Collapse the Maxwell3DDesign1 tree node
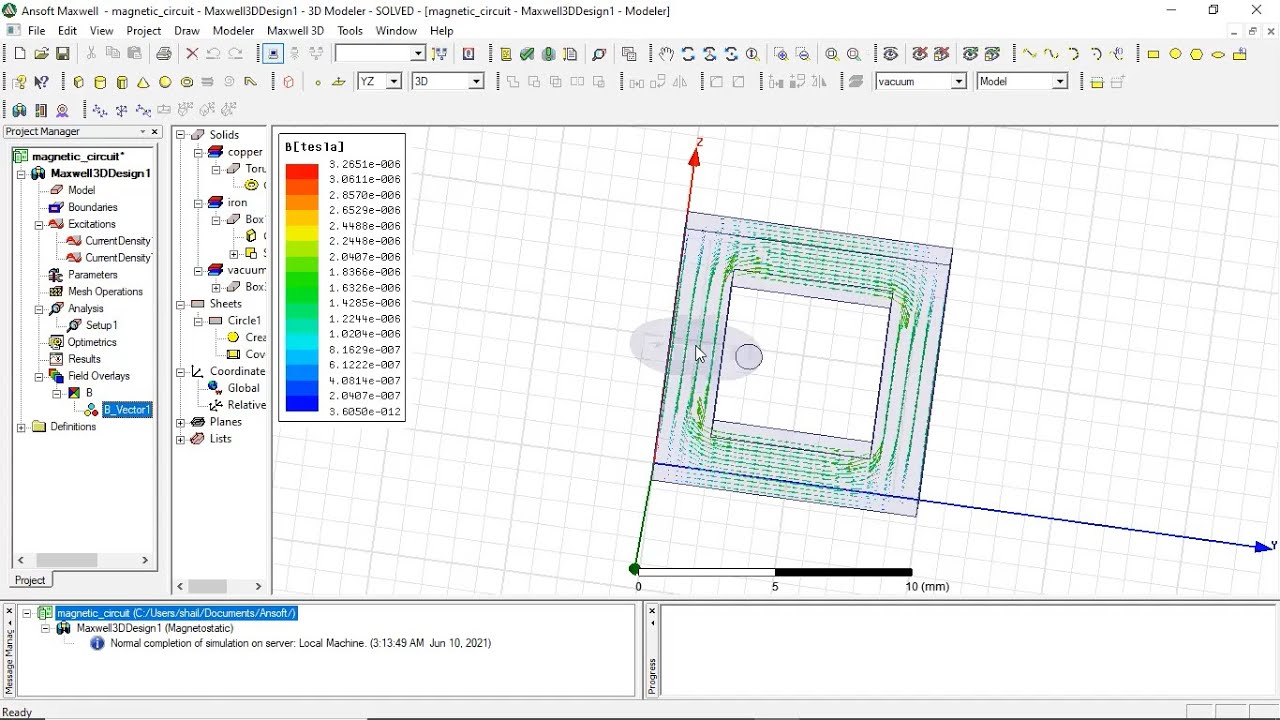The width and height of the screenshot is (1280, 720). [22, 174]
